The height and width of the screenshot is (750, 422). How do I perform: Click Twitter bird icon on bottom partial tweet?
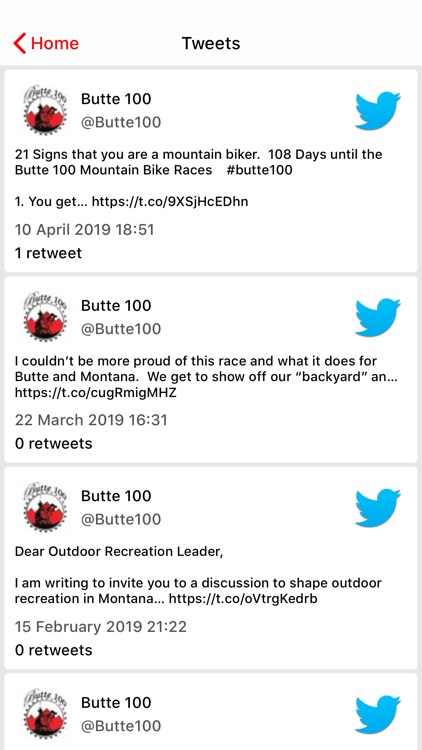(378, 715)
